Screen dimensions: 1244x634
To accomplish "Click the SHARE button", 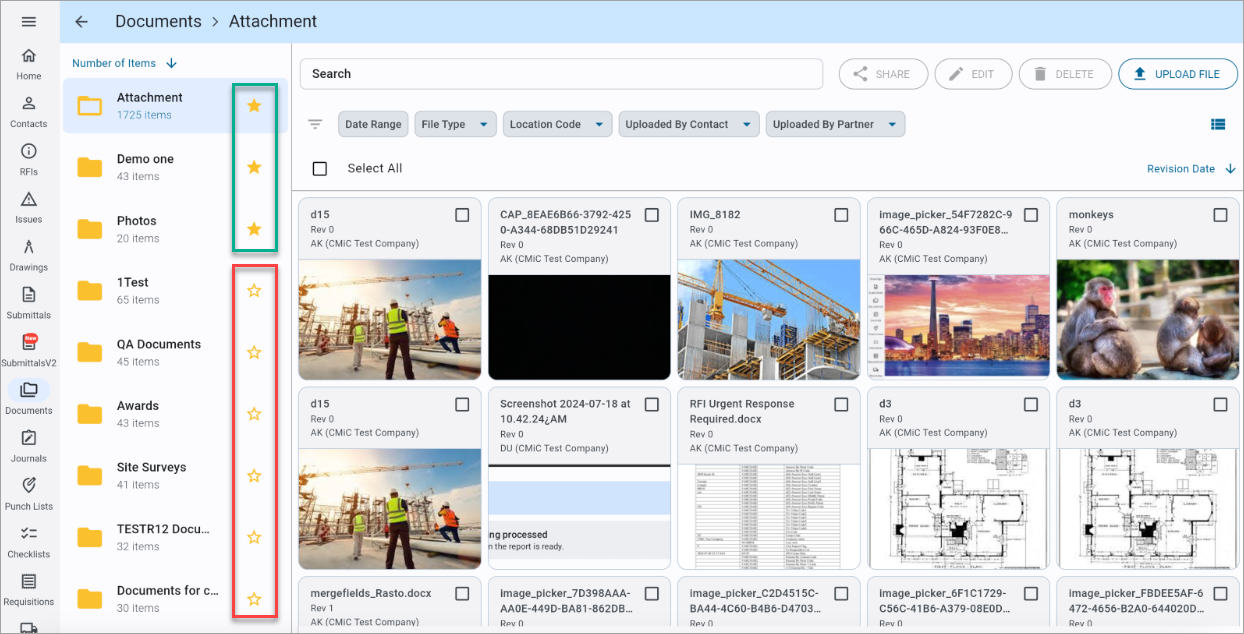I will [883, 73].
